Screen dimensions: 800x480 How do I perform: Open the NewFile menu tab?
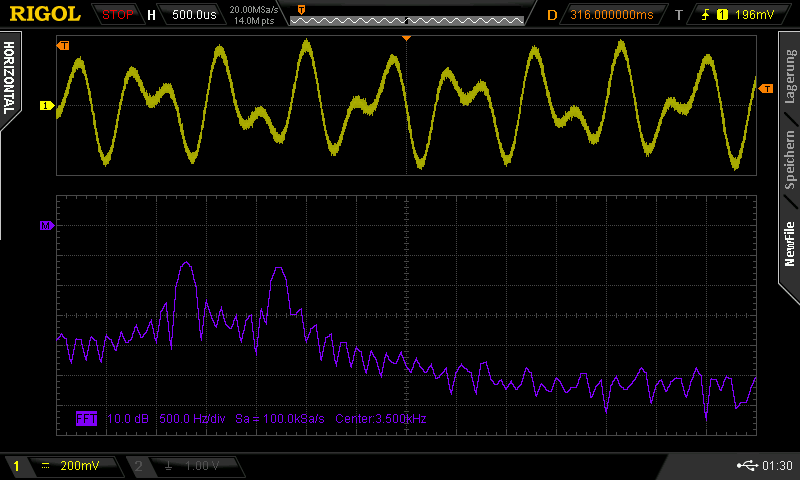pos(790,244)
